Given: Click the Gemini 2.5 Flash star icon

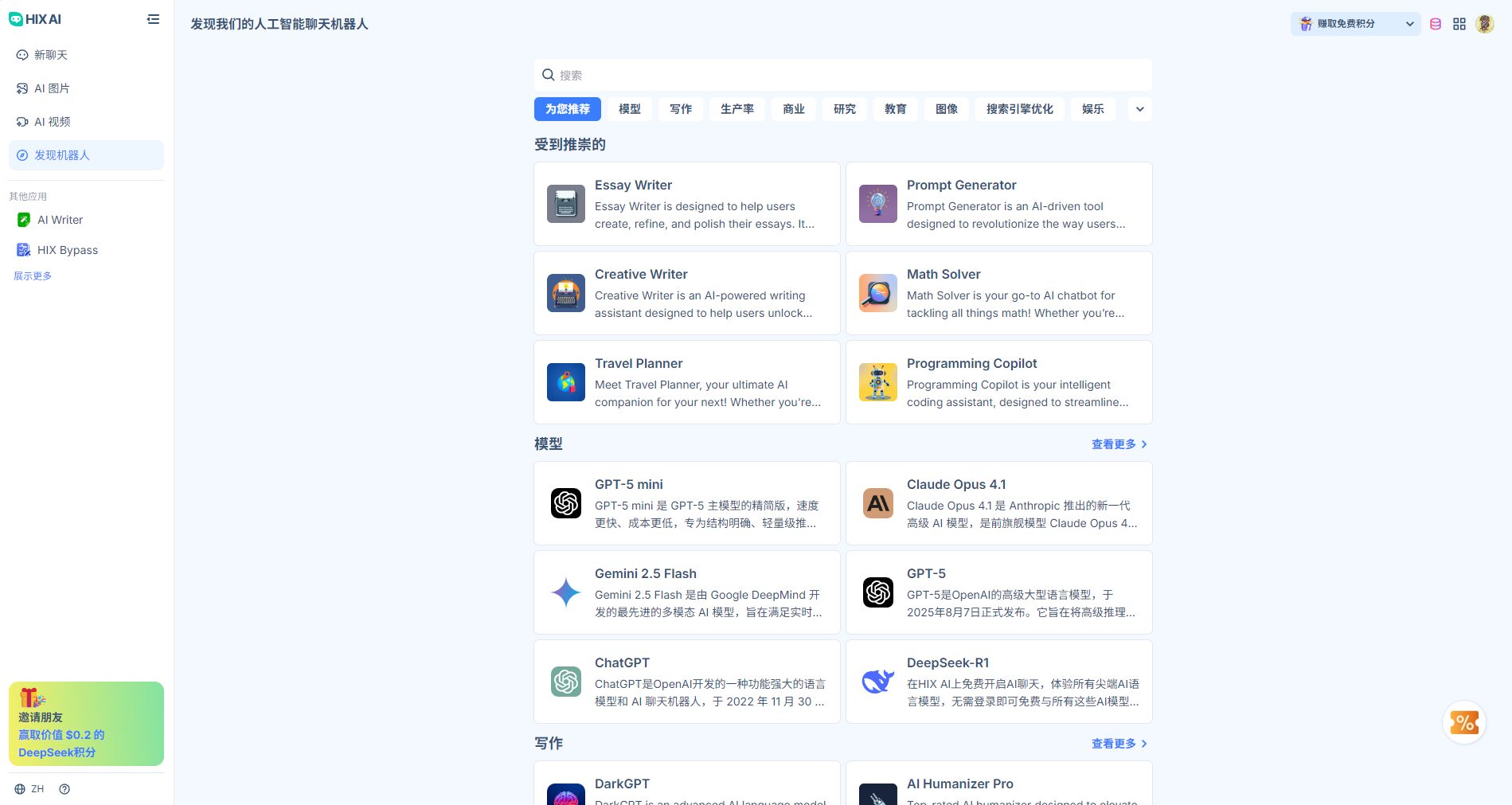Looking at the screenshot, I should click(566, 592).
